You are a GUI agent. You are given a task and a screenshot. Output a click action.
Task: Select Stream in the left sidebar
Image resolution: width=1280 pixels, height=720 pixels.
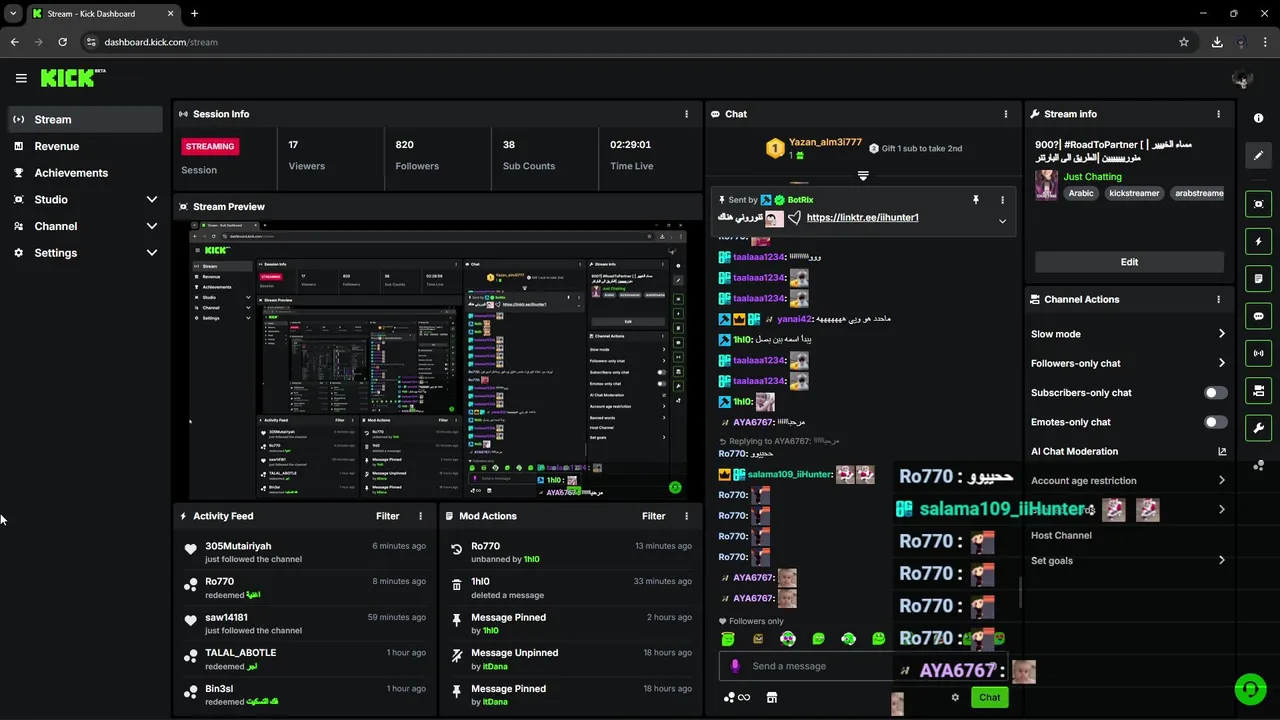tap(86, 119)
